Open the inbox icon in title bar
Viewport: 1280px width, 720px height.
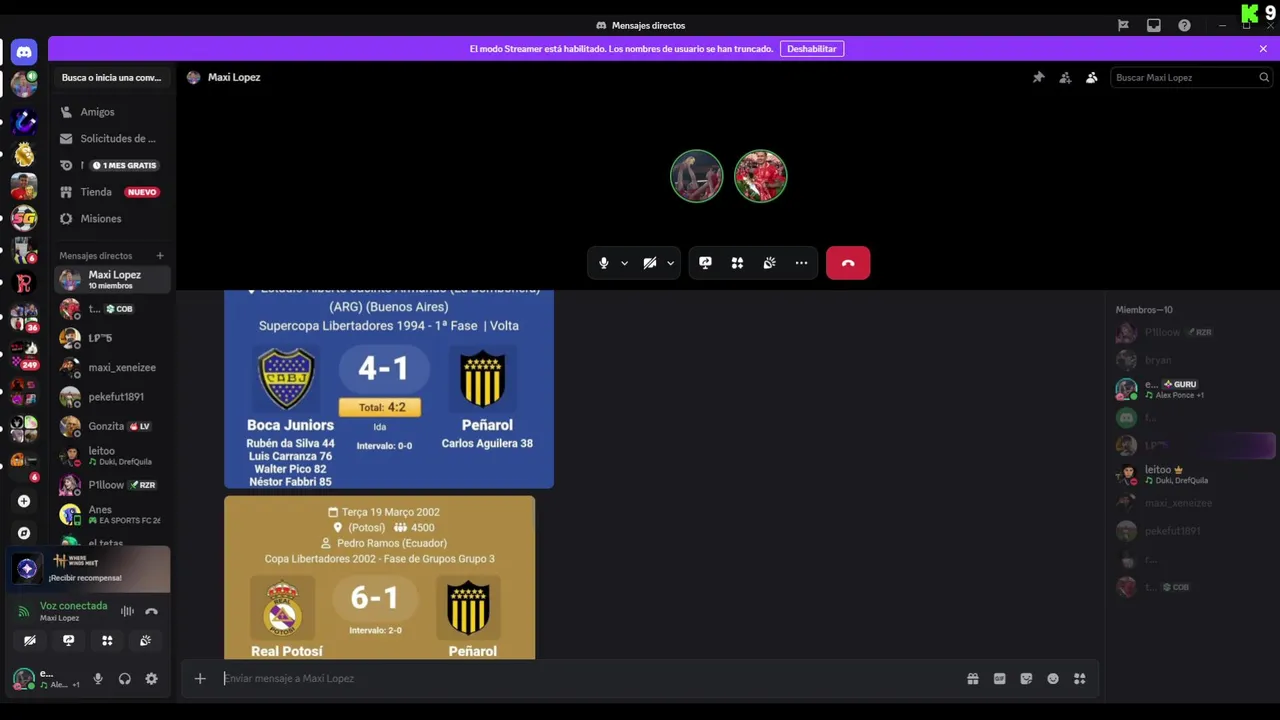point(1154,25)
